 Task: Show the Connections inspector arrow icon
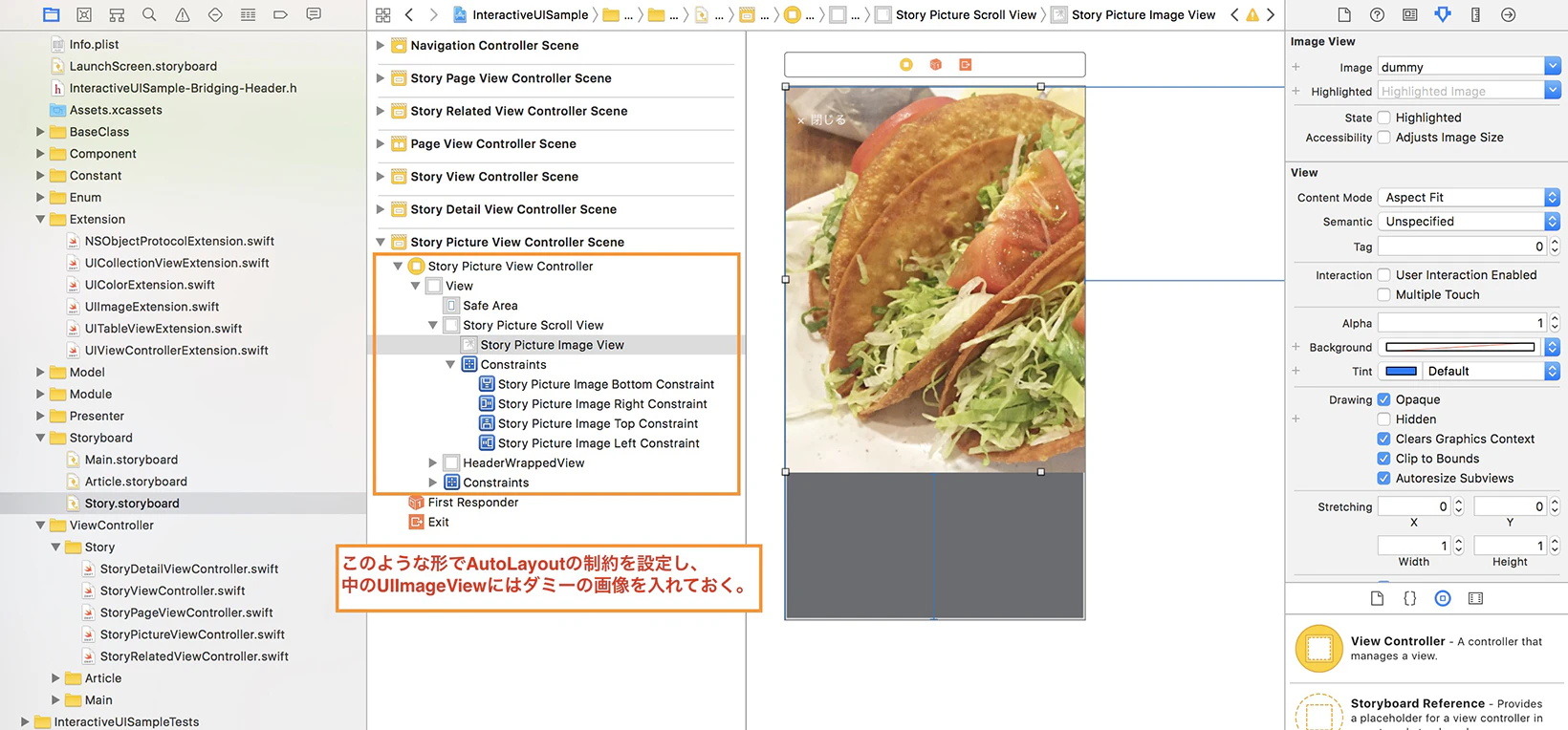coord(1508,14)
